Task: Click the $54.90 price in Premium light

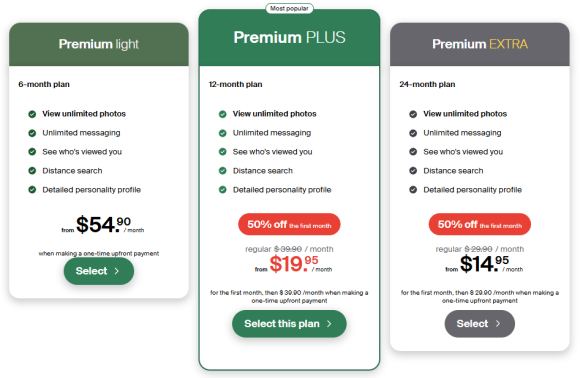Action: [x=103, y=225]
